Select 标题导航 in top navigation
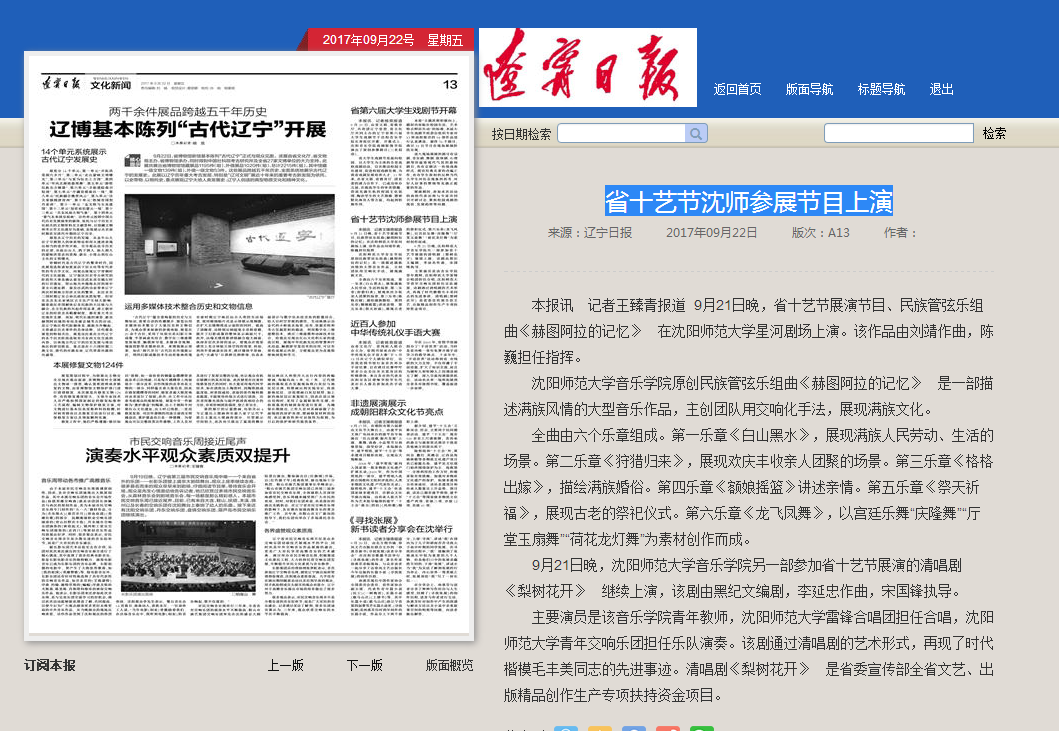Screen dimensions: 1059x731 pyautogui.click(x=881, y=89)
